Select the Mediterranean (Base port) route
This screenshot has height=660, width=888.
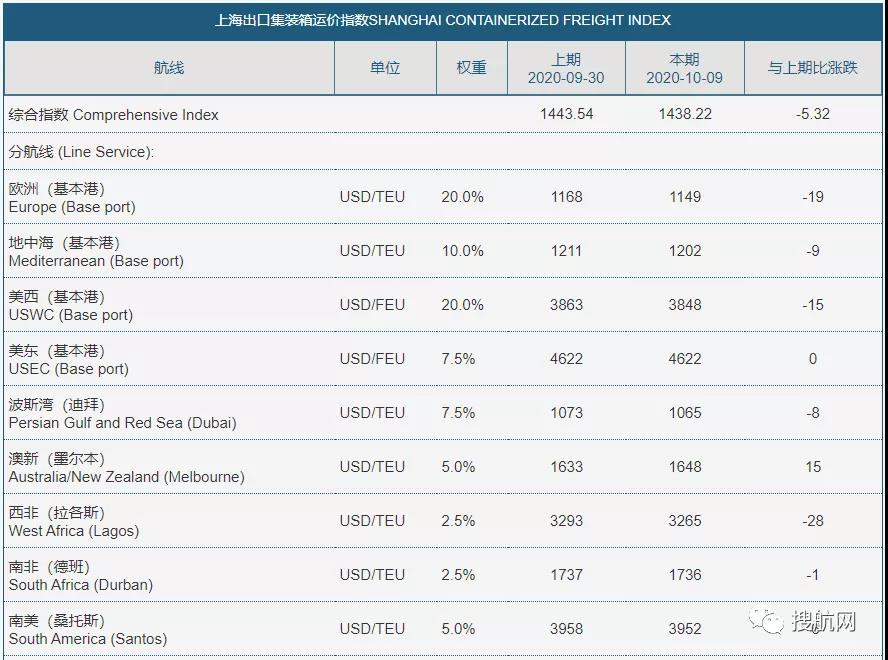click(96, 252)
